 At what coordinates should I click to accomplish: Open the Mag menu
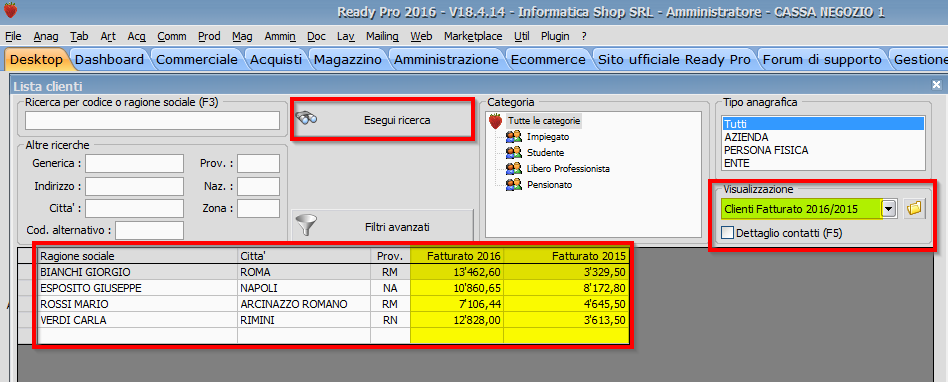242,36
